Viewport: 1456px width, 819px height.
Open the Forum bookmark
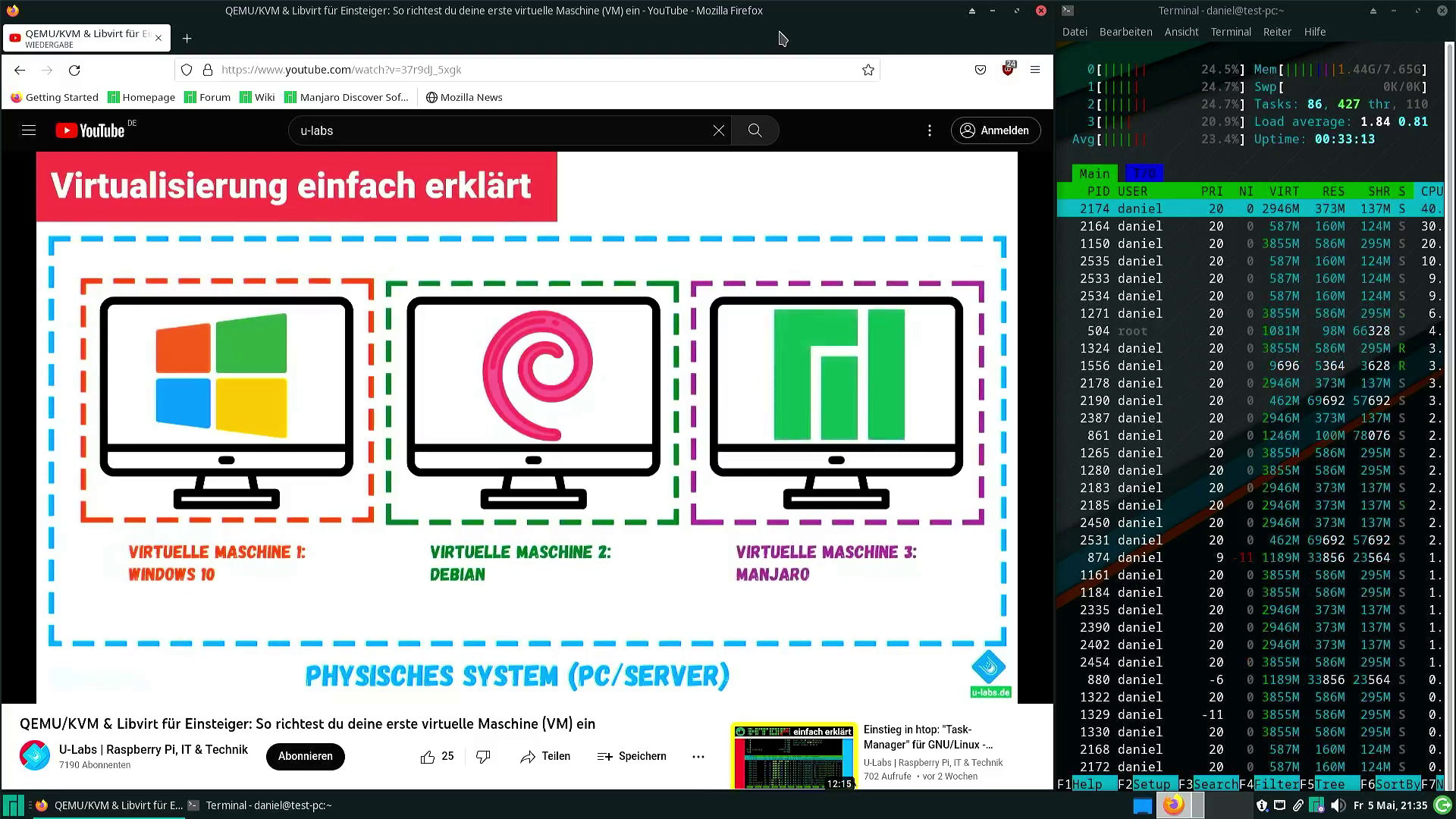(208, 97)
